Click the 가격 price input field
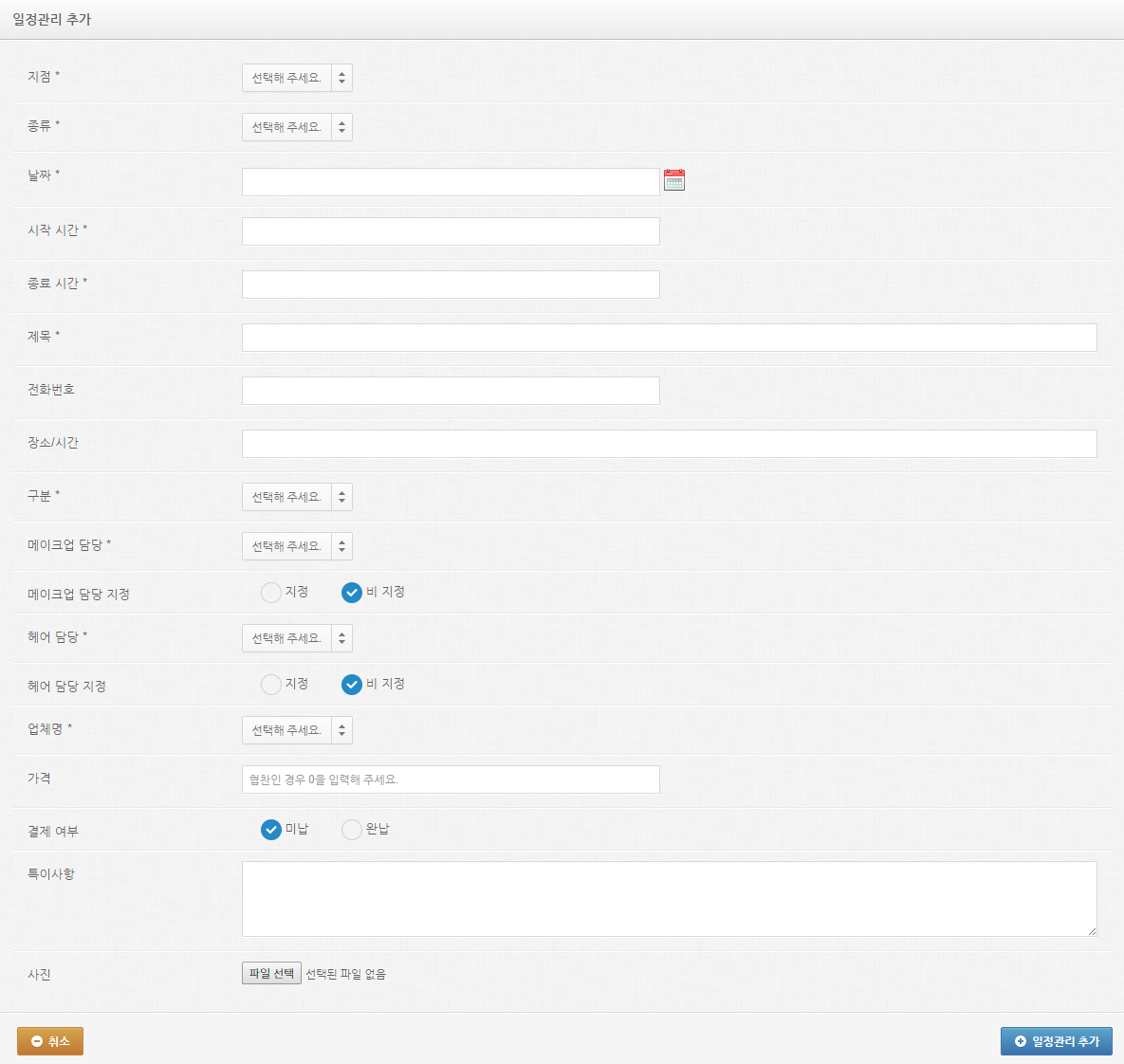1124x1064 pixels. coord(451,780)
